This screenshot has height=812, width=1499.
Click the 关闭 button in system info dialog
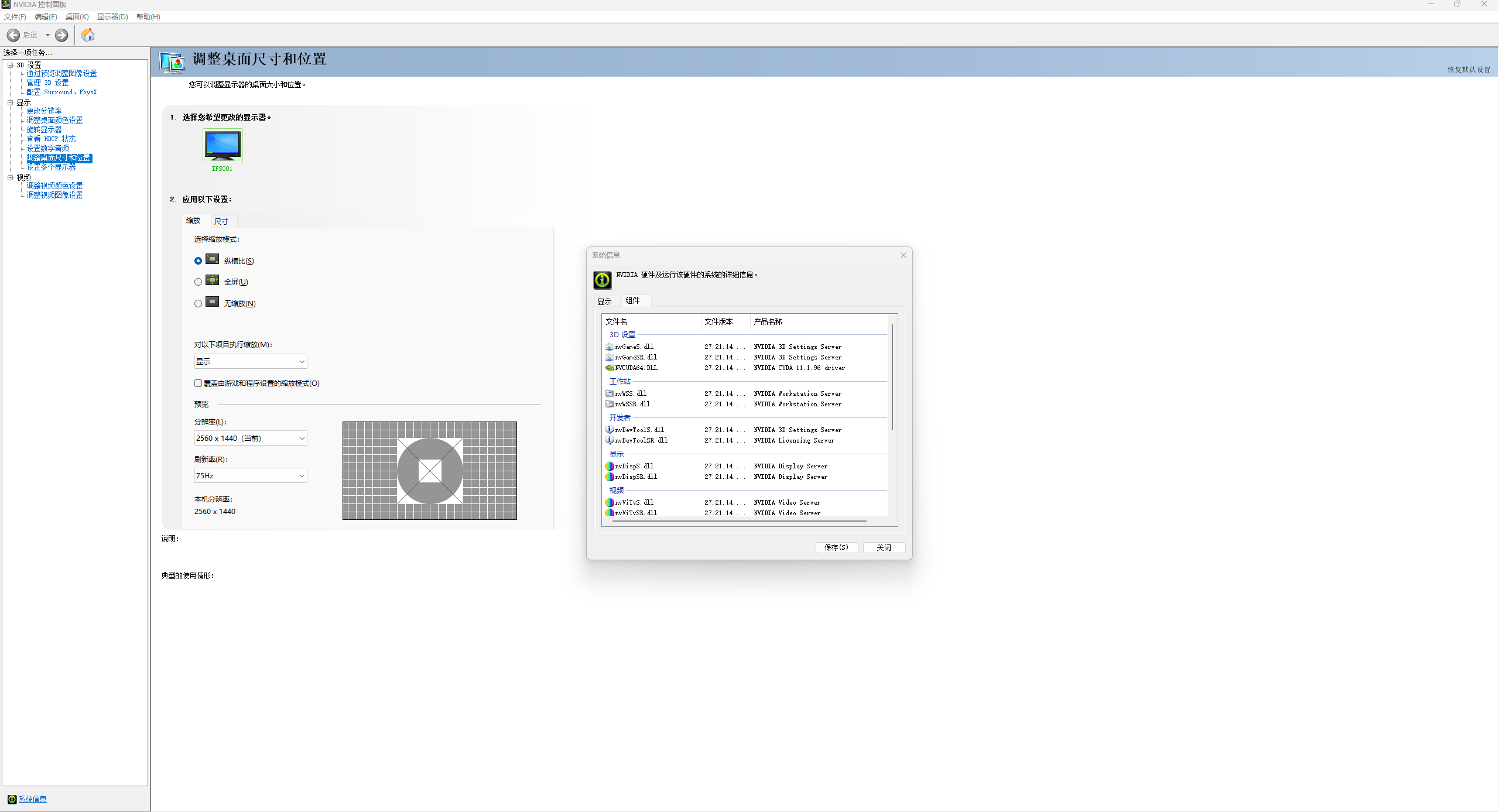tap(884, 547)
